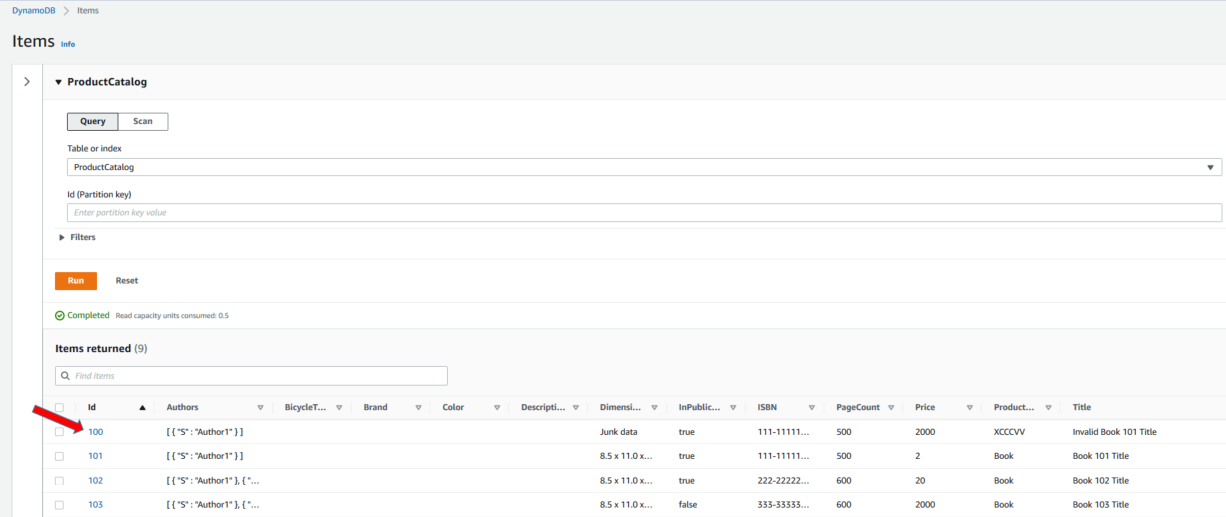
Task: Open item 101 link
Action: click(x=95, y=456)
